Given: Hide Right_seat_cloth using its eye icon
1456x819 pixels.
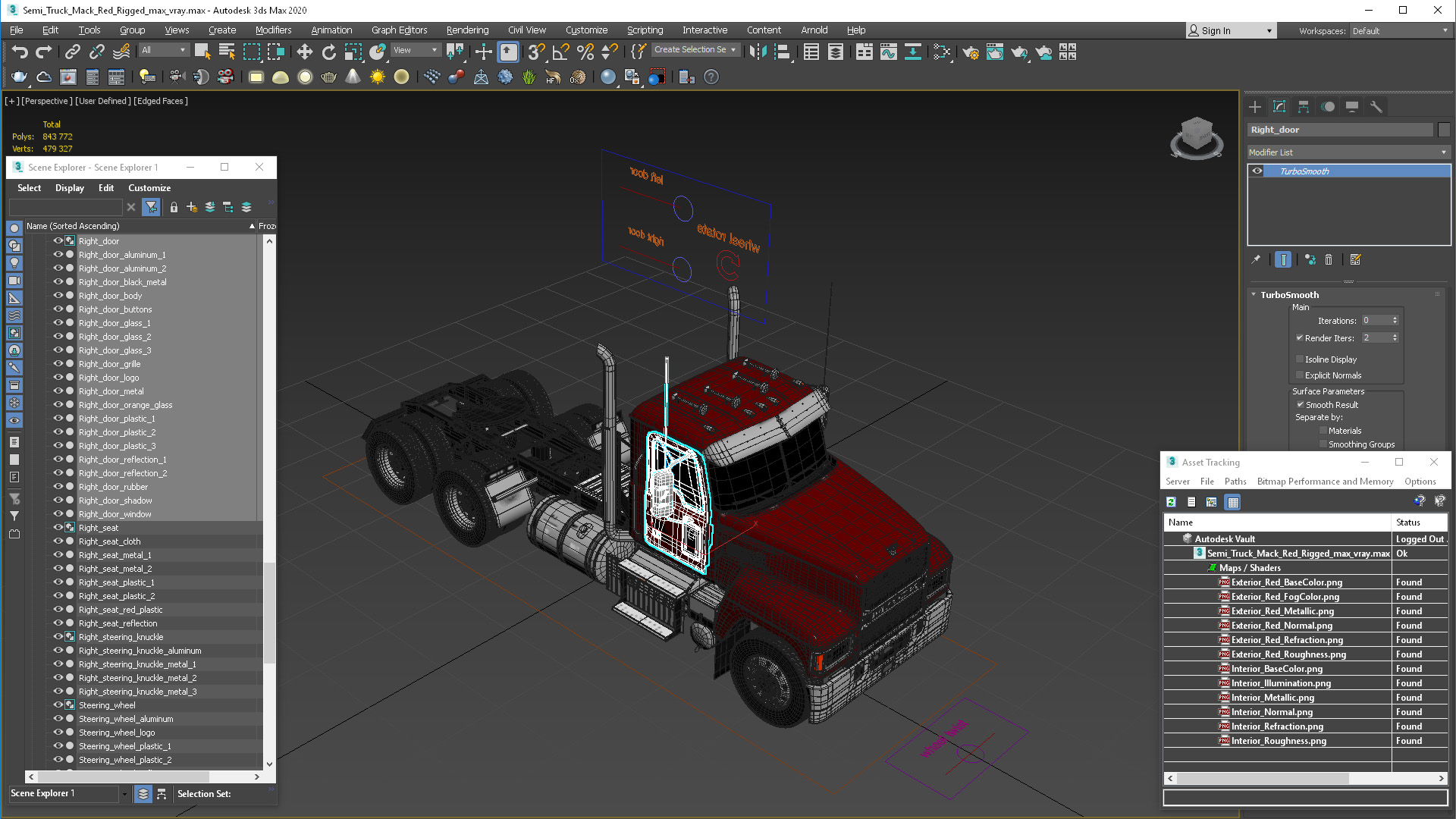Looking at the screenshot, I should pos(58,541).
